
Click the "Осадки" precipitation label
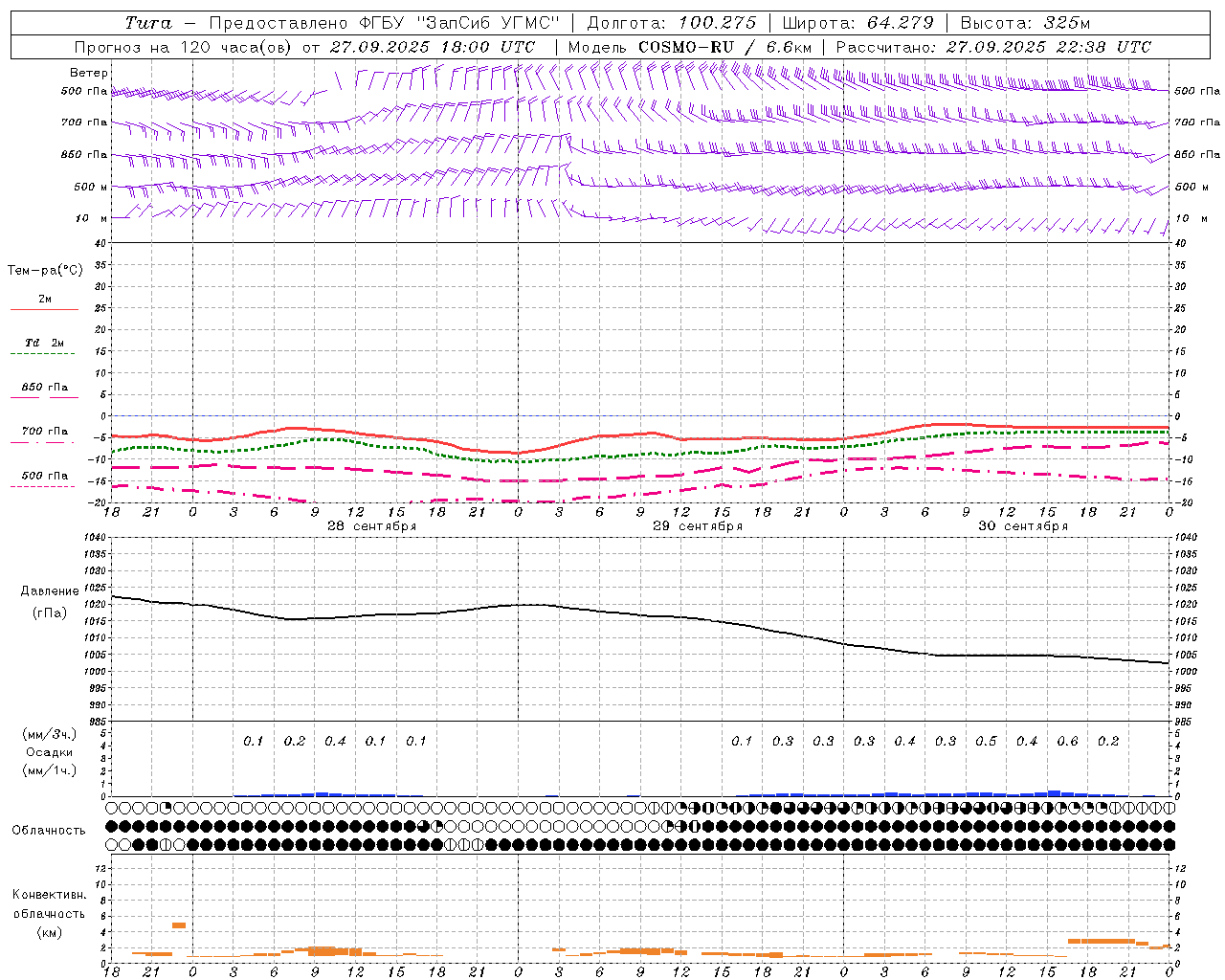49,752
